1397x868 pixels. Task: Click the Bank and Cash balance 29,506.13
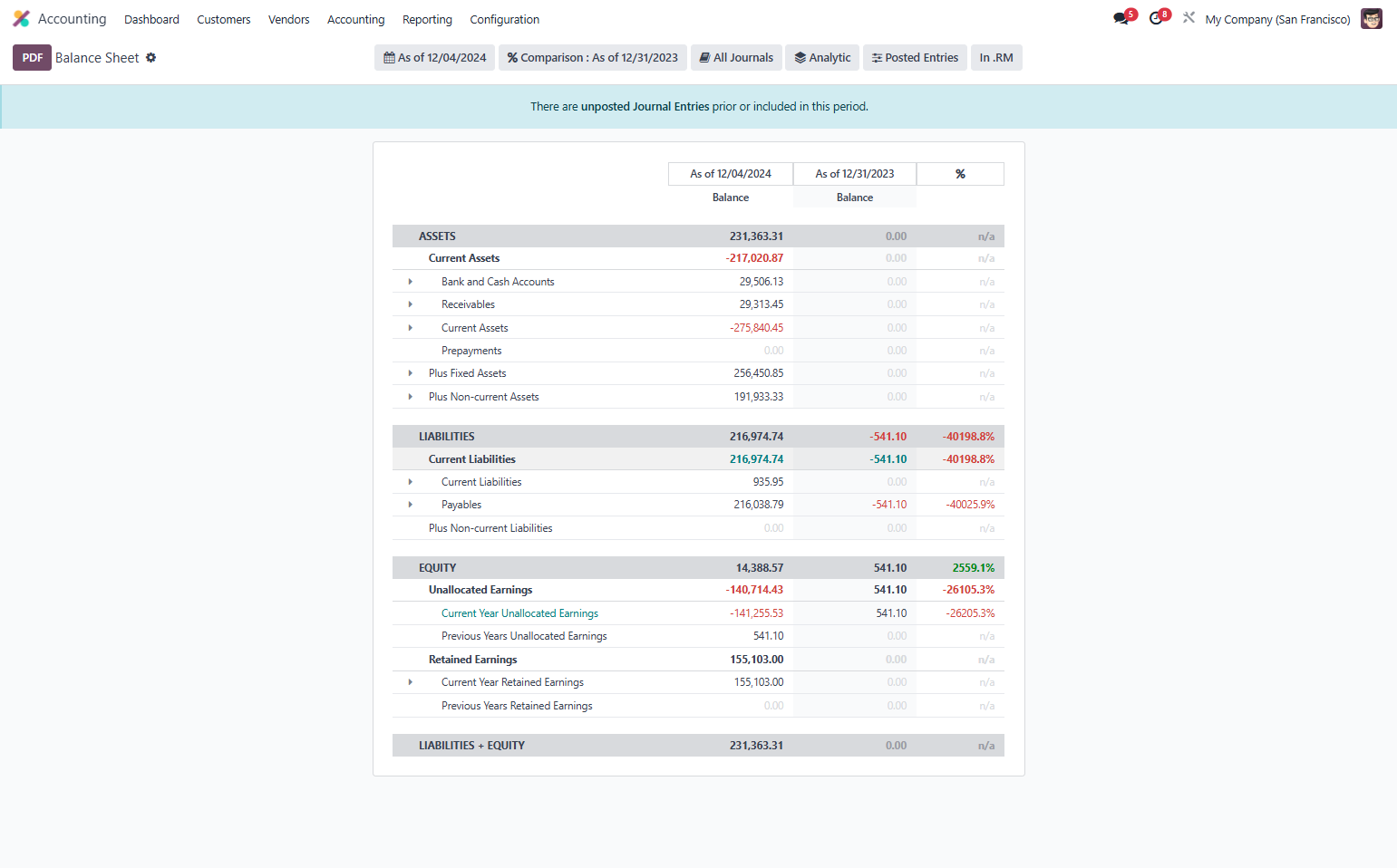[x=762, y=282]
